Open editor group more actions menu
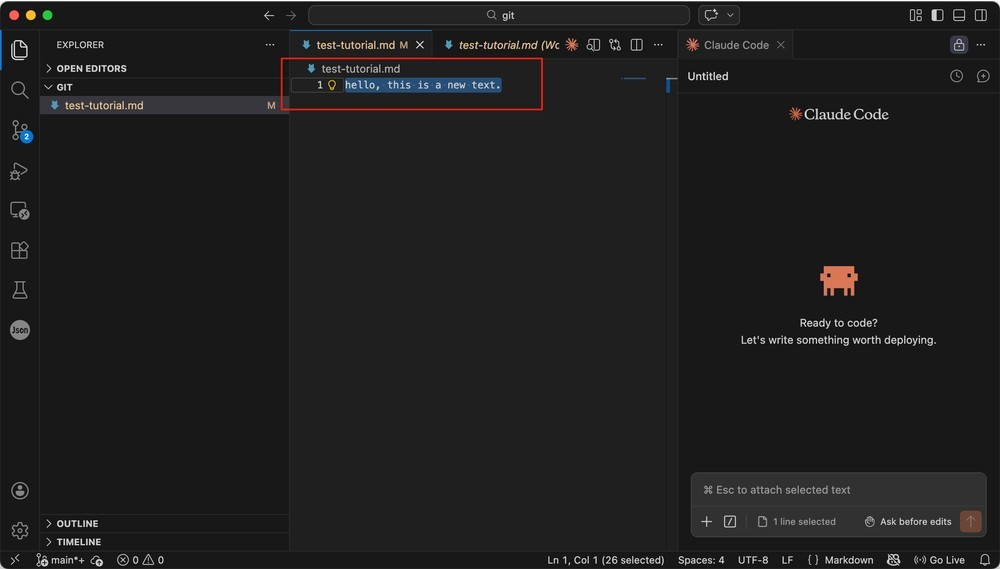This screenshot has width=1000, height=569. tap(658, 45)
